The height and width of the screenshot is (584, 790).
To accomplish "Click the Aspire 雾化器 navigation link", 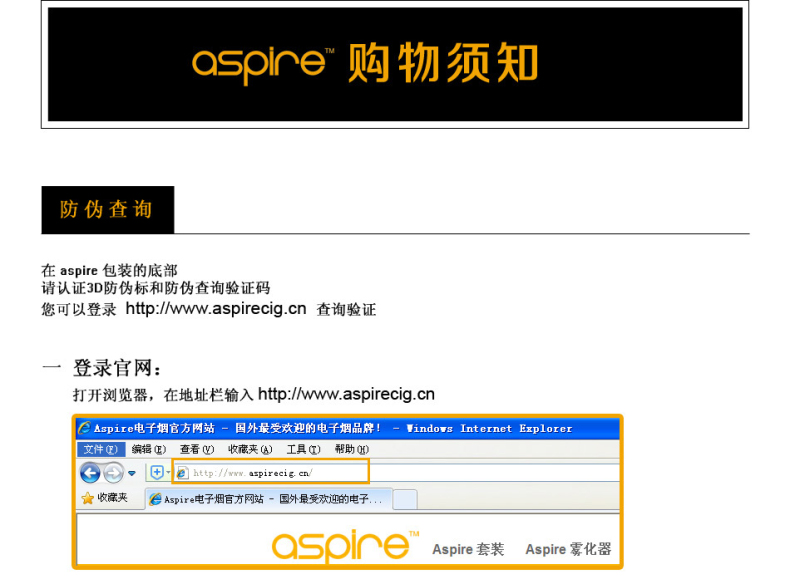I will pos(568,549).
